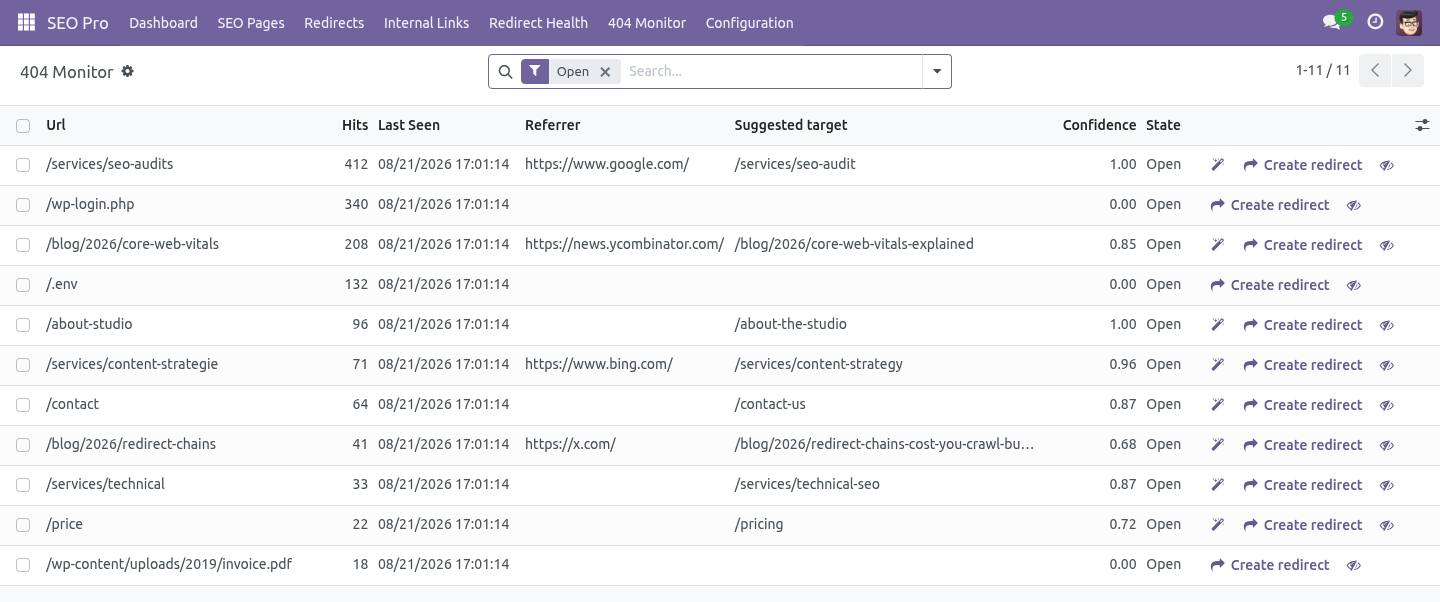Click the magic wand icon for /price
Screen dimensions: 1440x602
(x=1217, y=525)
